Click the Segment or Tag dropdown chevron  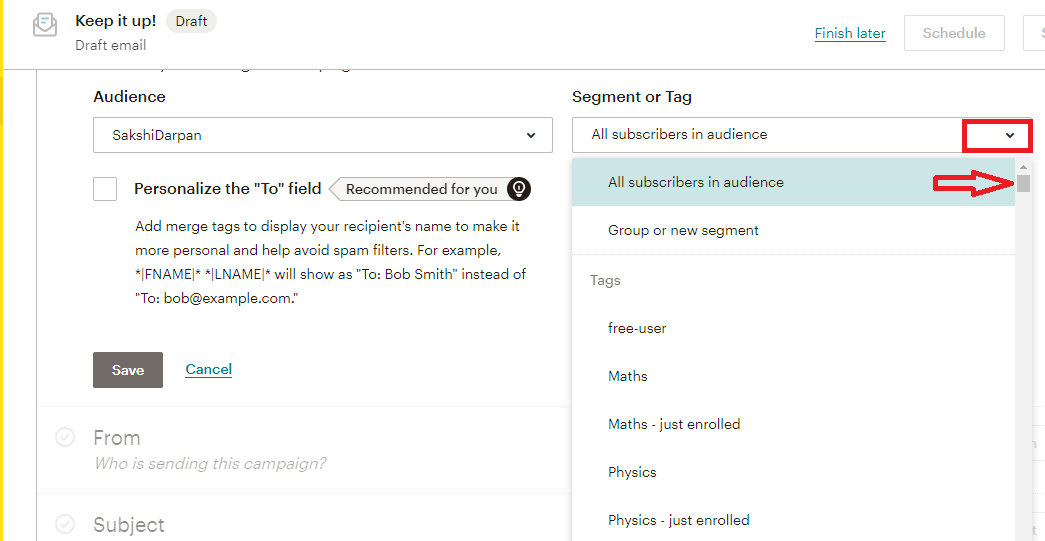click(x=1010, y=135)
